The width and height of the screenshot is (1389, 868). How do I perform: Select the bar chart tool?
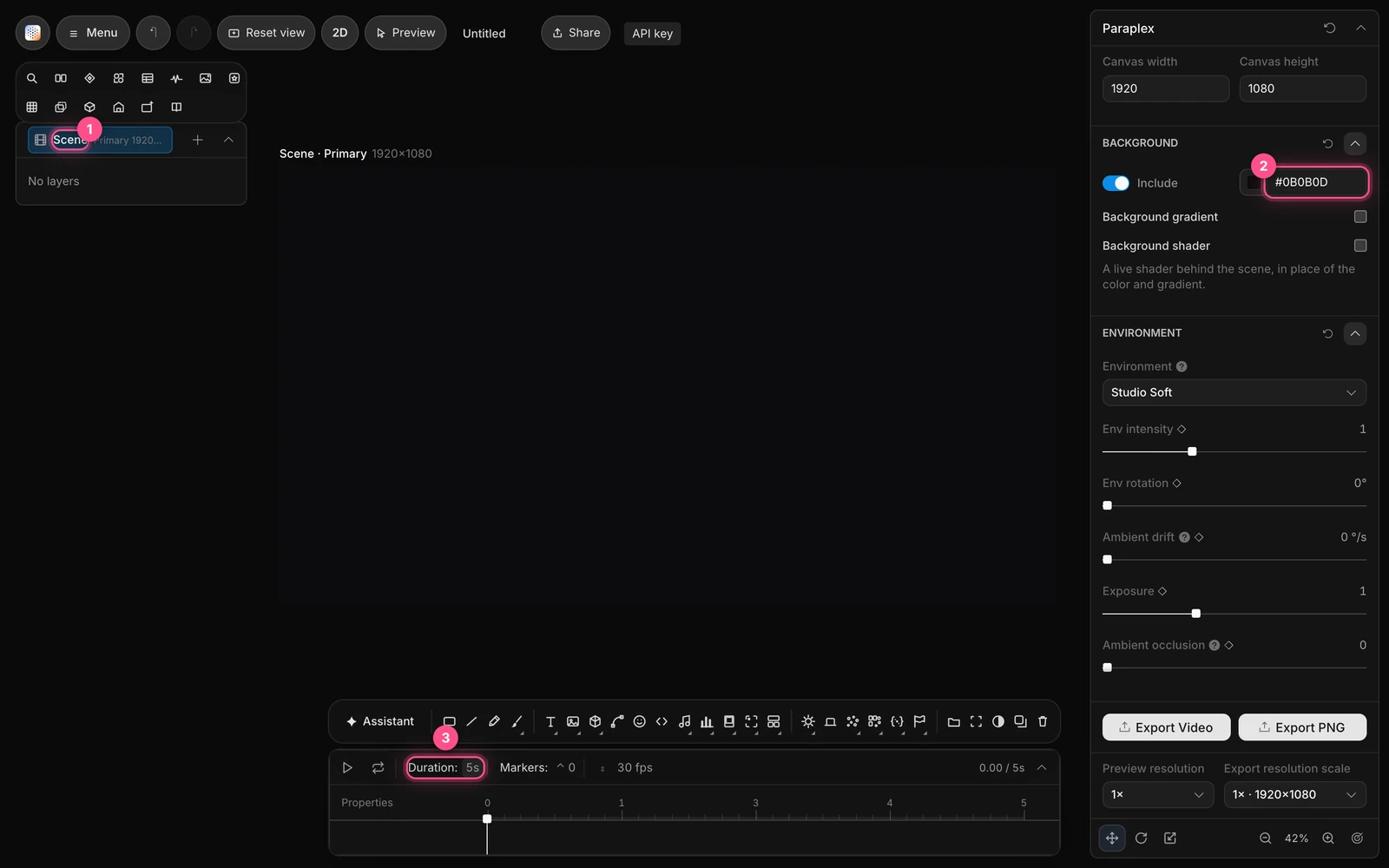tap(707, 721)
